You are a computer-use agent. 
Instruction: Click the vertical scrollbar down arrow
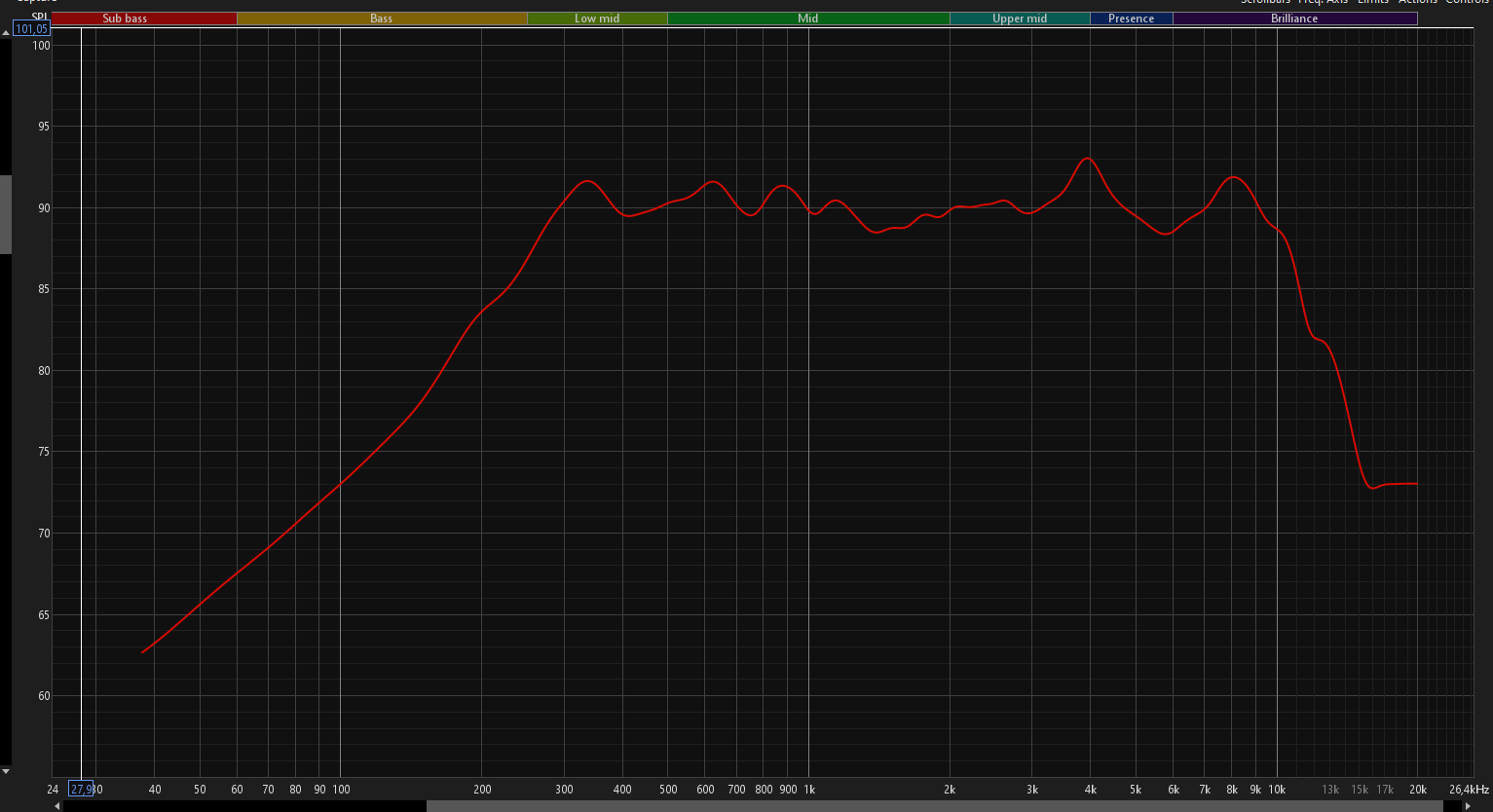(x=6, y=771)
